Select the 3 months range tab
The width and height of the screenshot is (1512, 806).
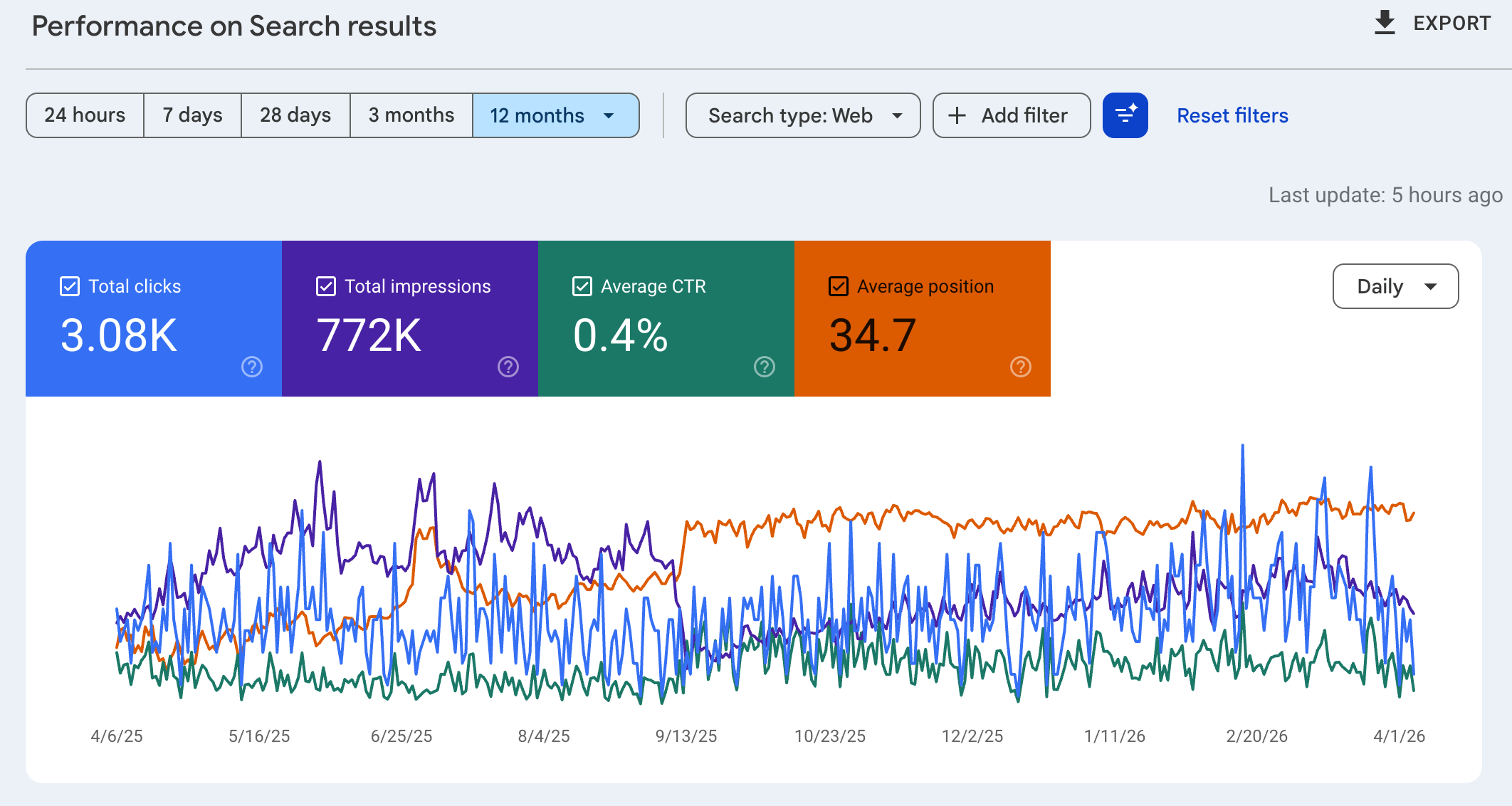(x=411, y=115)
